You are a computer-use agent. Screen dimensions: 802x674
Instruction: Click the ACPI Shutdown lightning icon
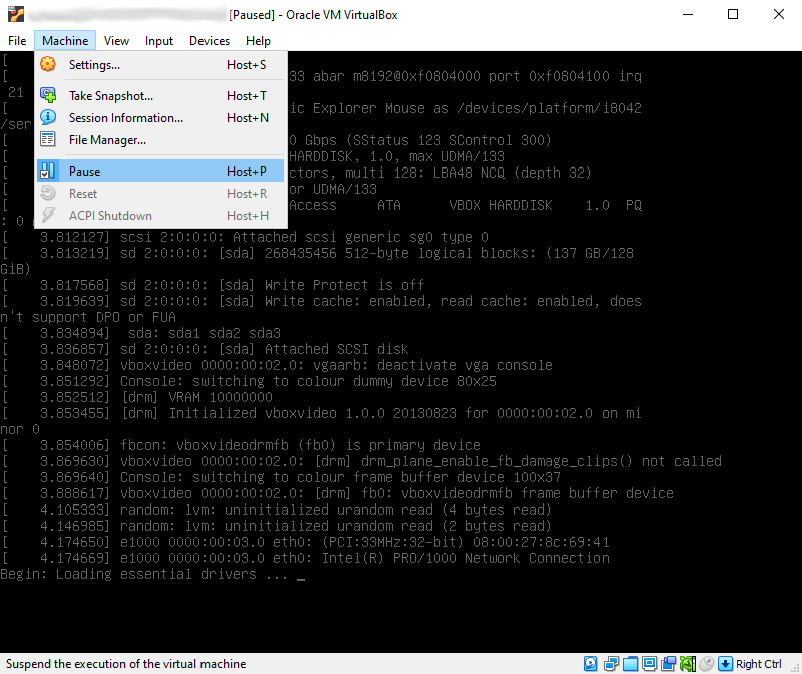[x=48, y=215]
